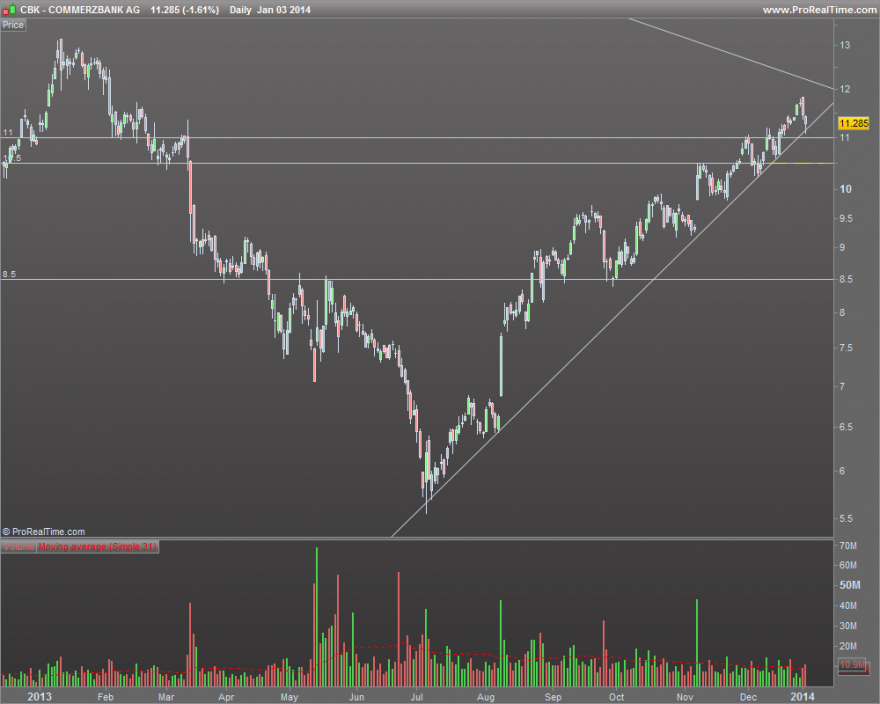Click the Nov time axis label
The width and height of the screenshot is (880, 704).
684,697
